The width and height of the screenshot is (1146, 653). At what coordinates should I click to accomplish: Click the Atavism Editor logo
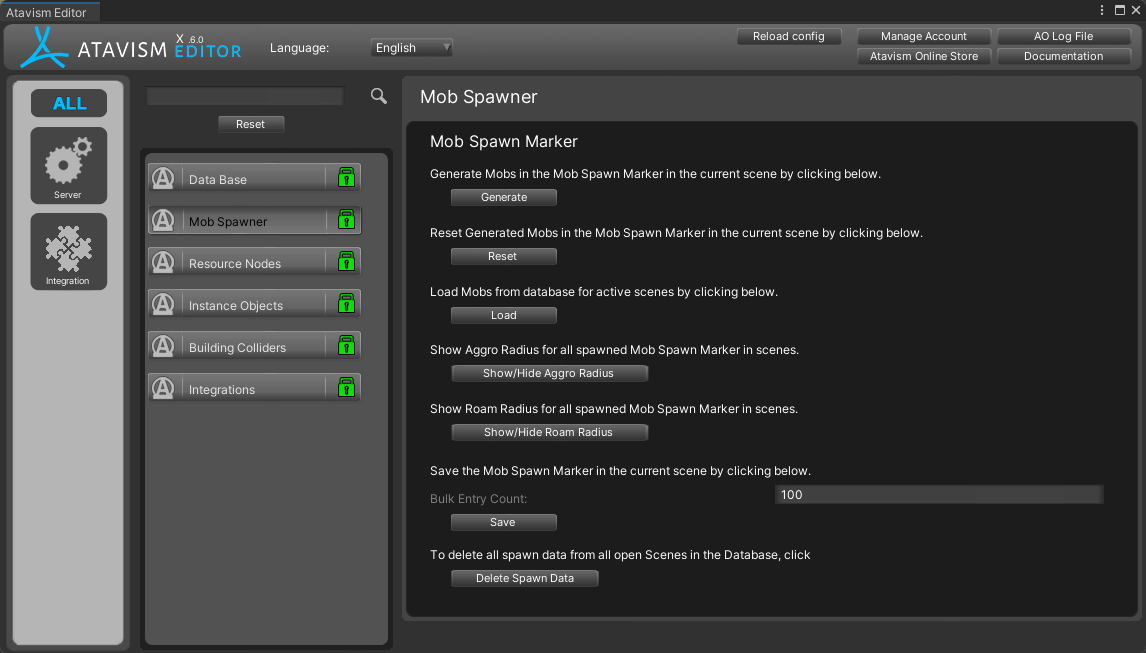[x=130, y=47]
